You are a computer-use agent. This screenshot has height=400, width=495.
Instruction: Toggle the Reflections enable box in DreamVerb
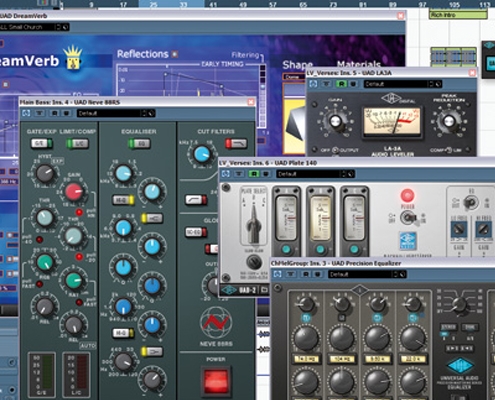pos(175,54)
